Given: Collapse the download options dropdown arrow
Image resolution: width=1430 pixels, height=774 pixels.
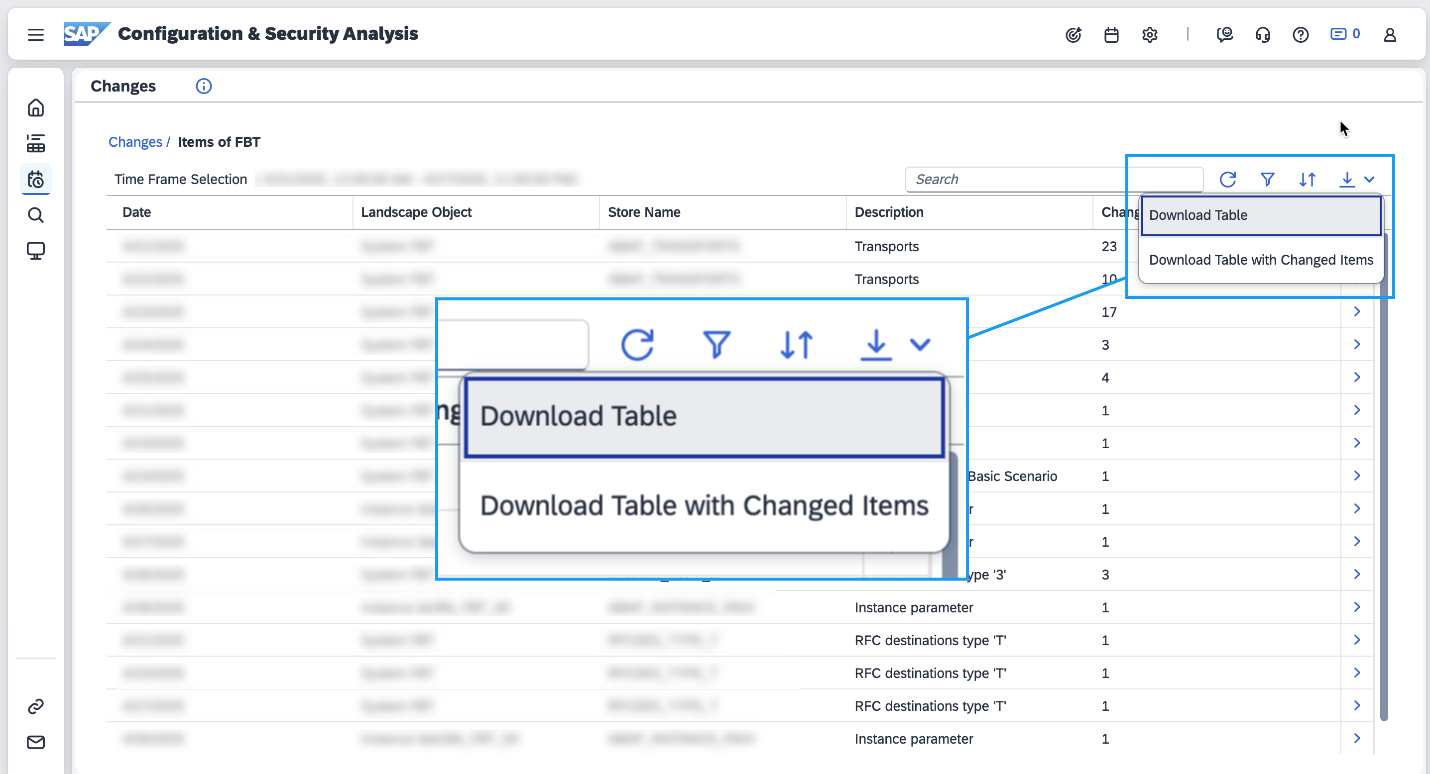Looking at the screenshot, I should click(x=1369, y=180).
